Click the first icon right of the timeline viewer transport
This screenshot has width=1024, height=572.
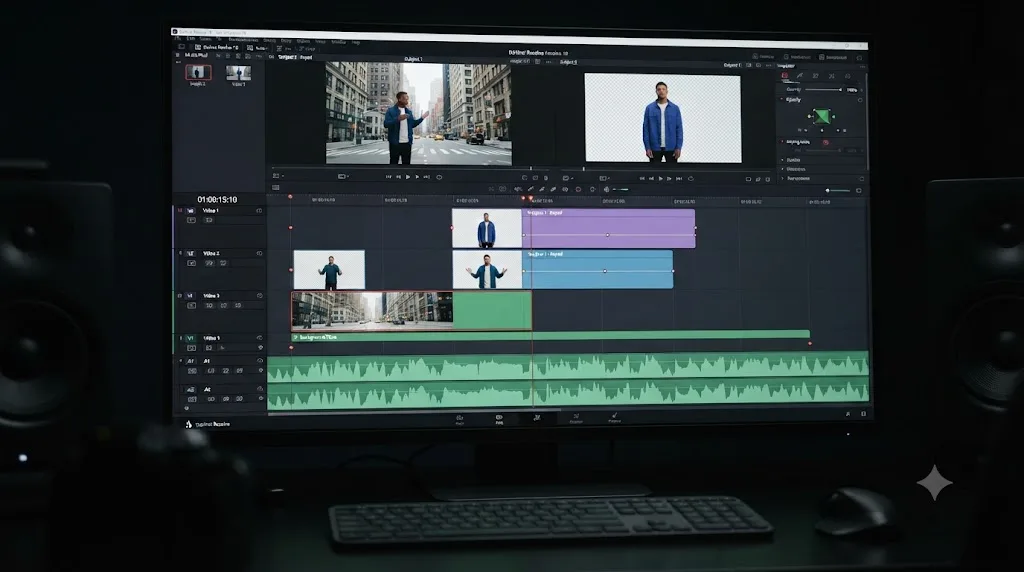748,179
